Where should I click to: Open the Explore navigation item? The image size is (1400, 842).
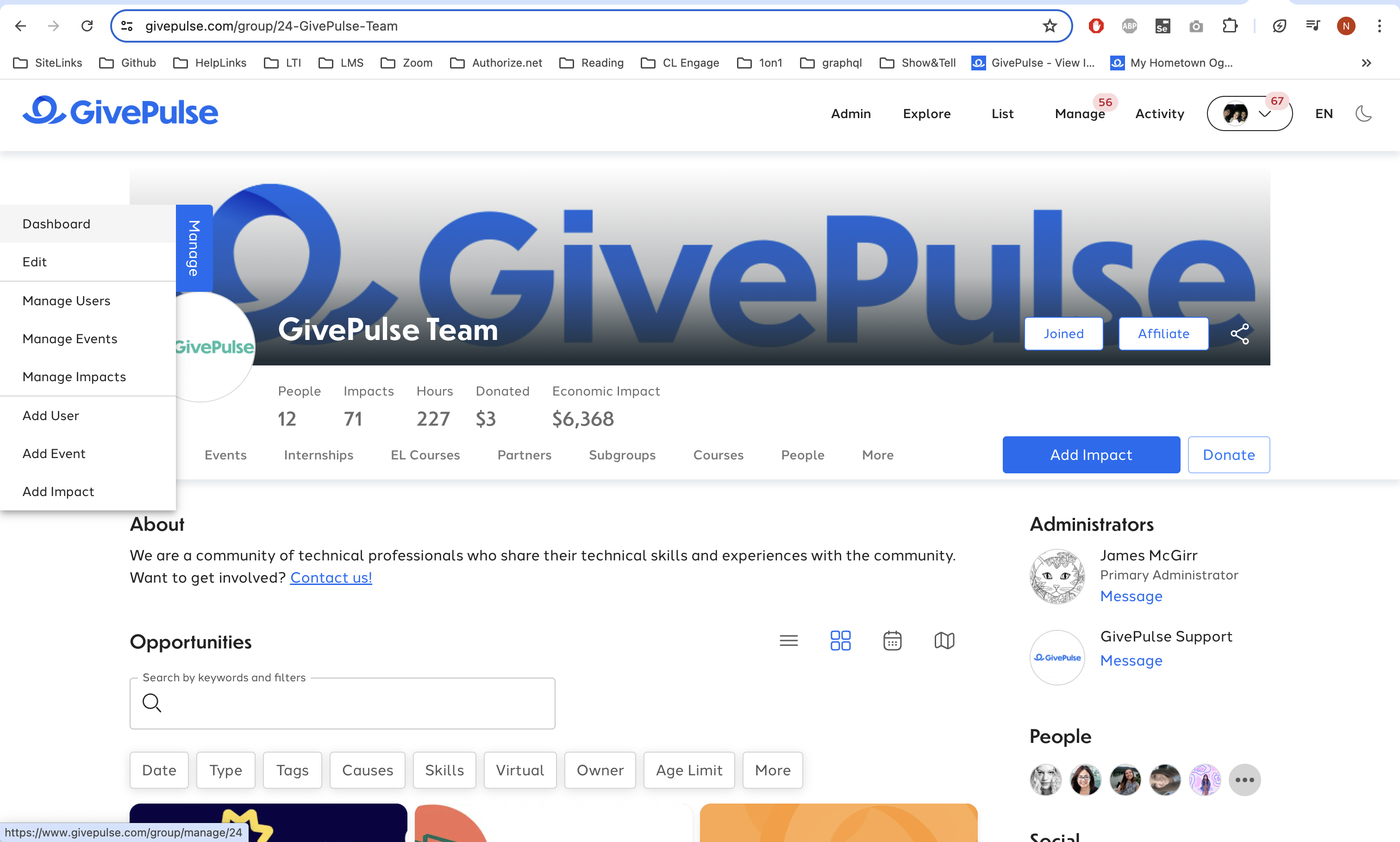(926, 113)
